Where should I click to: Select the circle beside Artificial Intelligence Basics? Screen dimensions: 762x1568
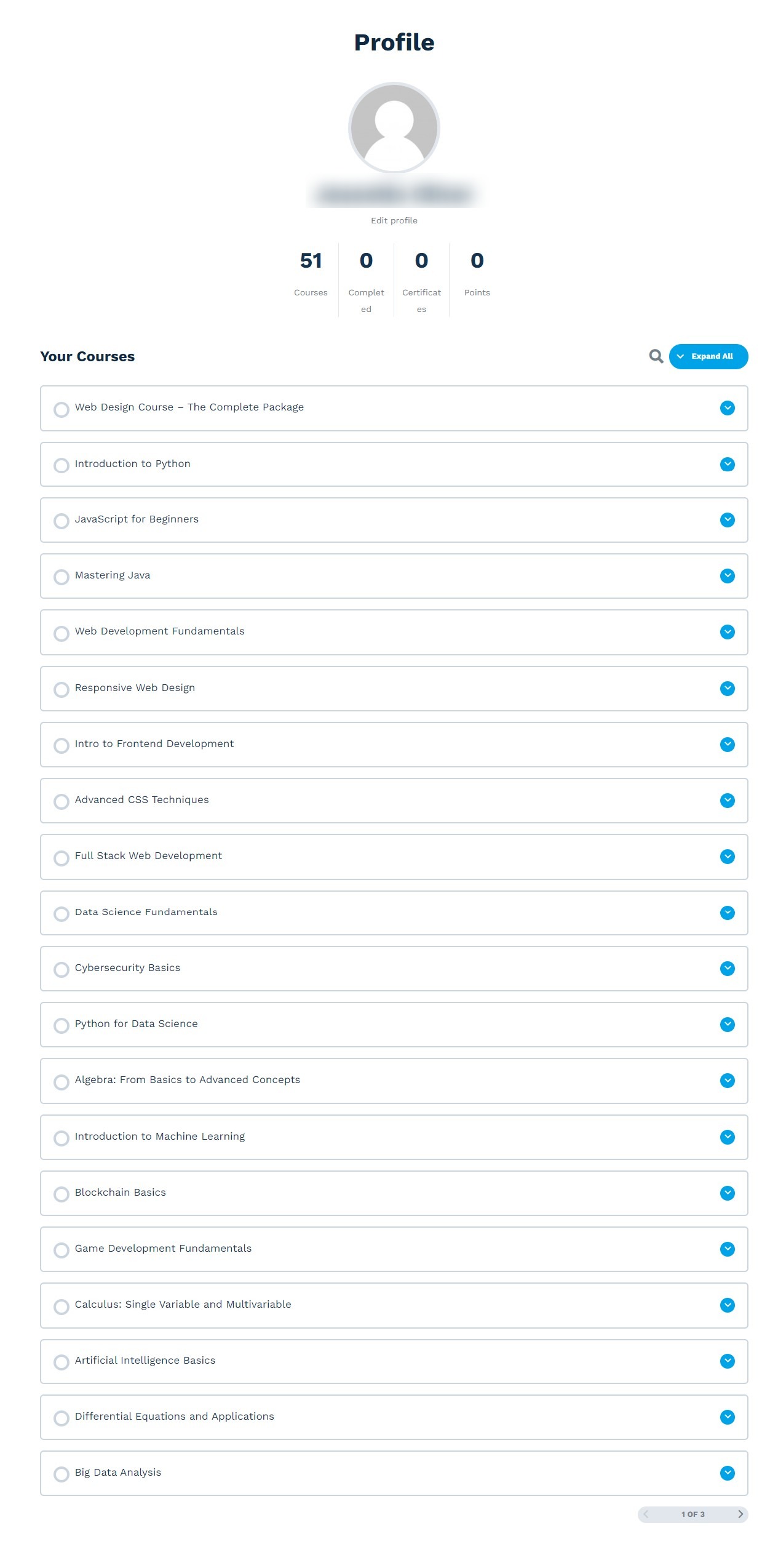click(x=62, y=1362)
